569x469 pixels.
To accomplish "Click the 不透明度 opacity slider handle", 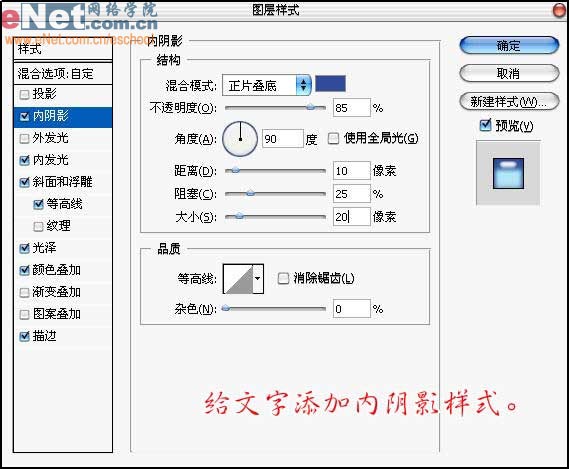I will click(x=311, y=107).
